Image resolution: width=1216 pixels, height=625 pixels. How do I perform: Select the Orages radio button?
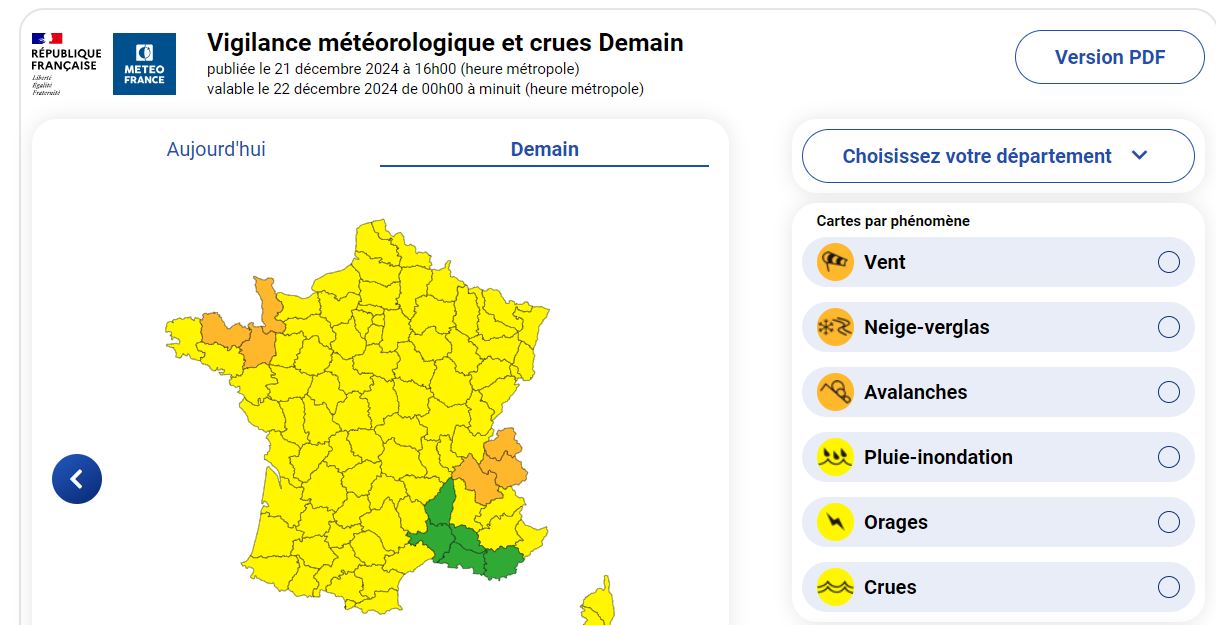coord(1169,522)
